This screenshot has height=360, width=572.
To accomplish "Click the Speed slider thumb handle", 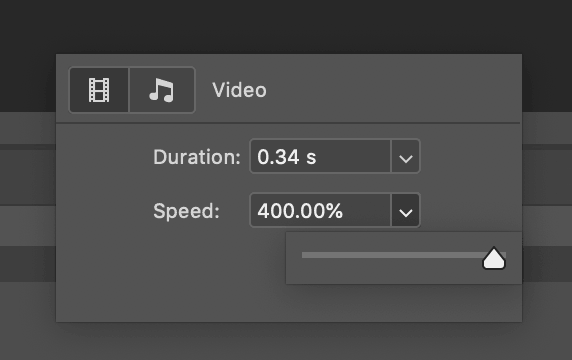I will [494, 259].
